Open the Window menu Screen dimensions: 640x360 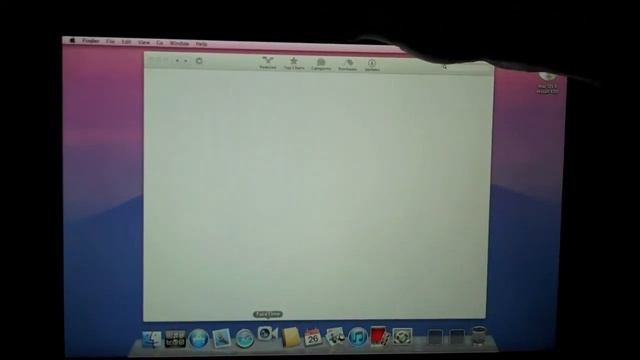point(179,43)
